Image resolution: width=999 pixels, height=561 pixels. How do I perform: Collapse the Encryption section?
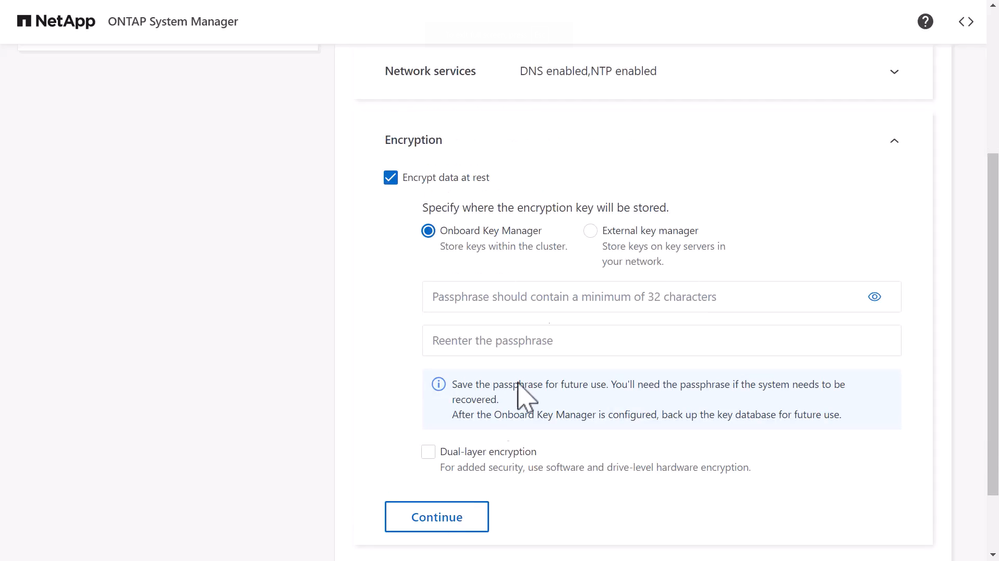[x=894, y=141]
